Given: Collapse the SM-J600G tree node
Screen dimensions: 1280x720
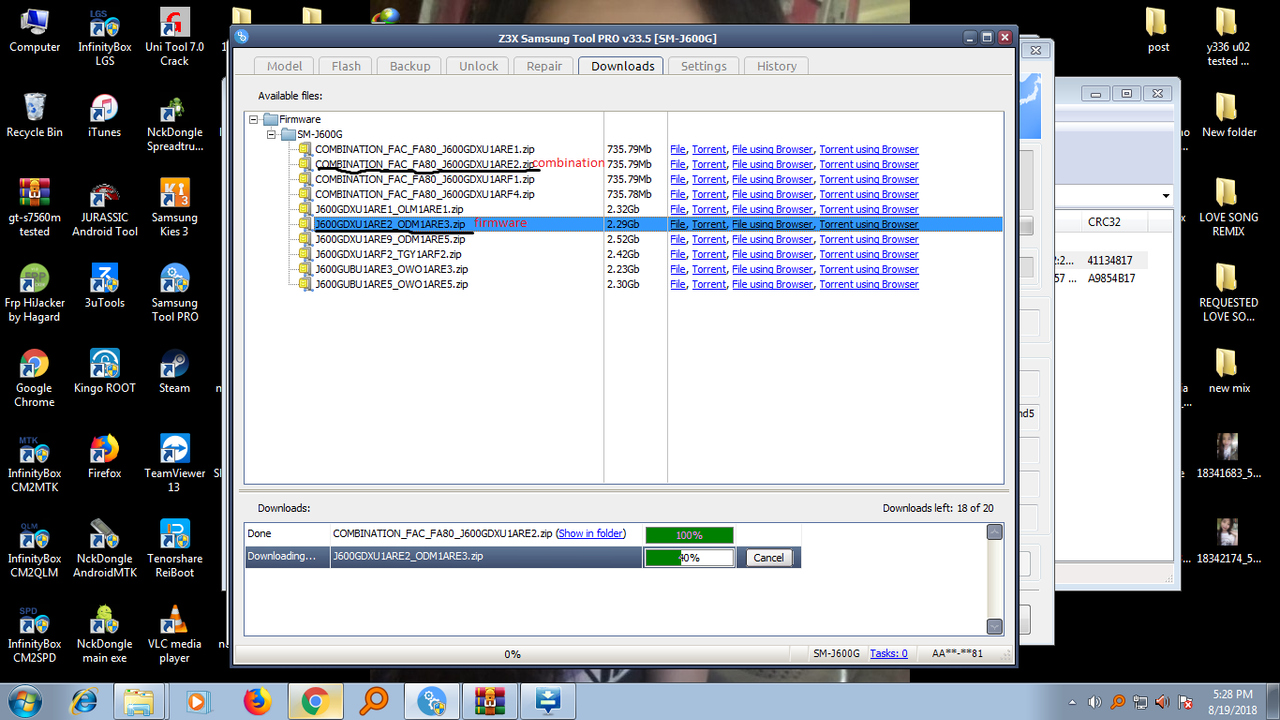Looking at the screenshot, I should (x=271, y=134).
